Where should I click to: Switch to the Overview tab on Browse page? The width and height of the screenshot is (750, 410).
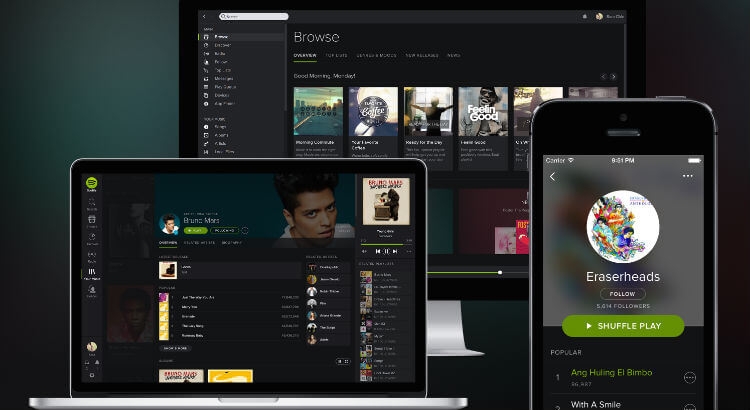click(305, 55)
